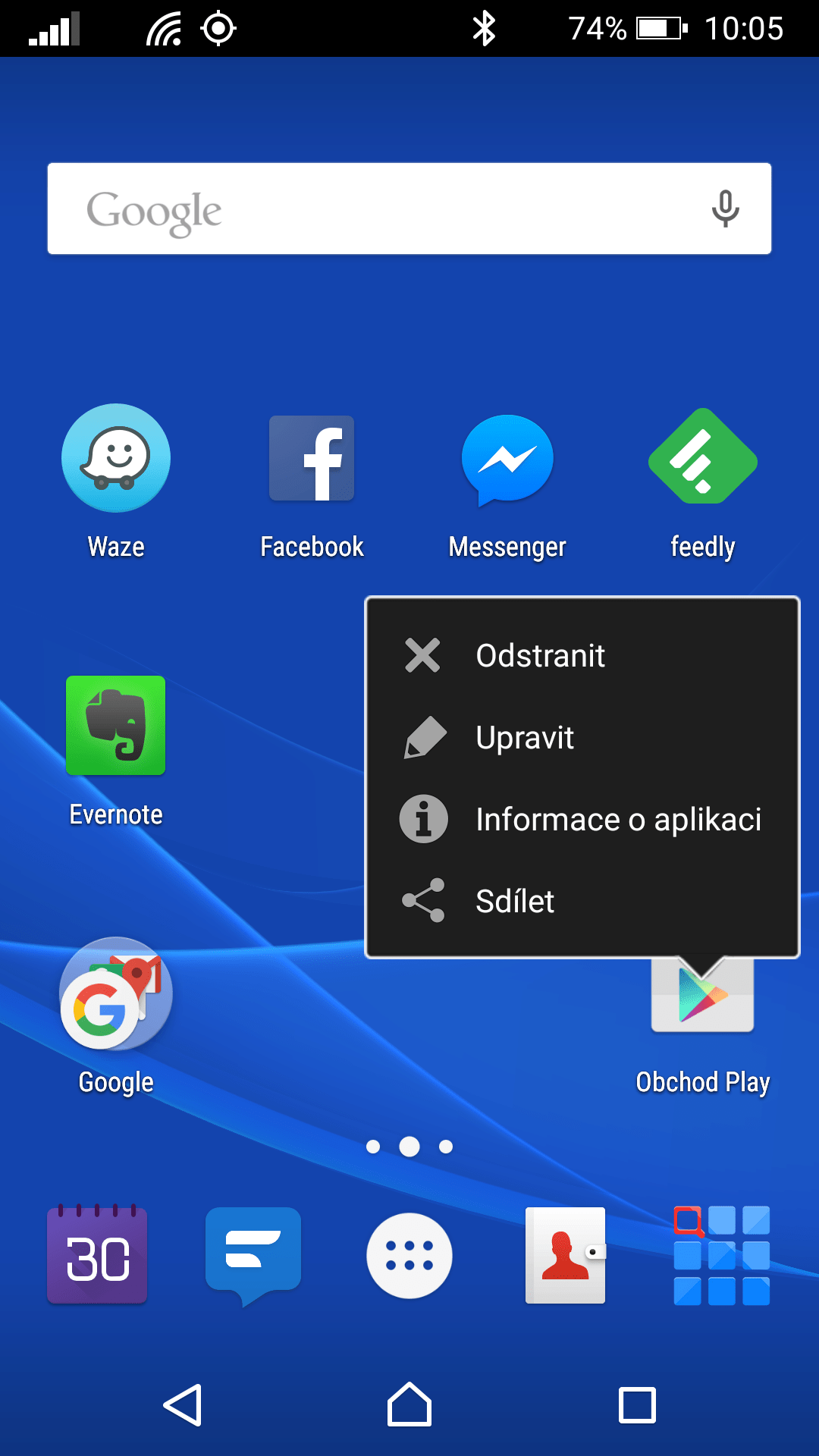Tap the Google search bar
The height and width of the screenshot is (1456, 819).
click(409, 209)
